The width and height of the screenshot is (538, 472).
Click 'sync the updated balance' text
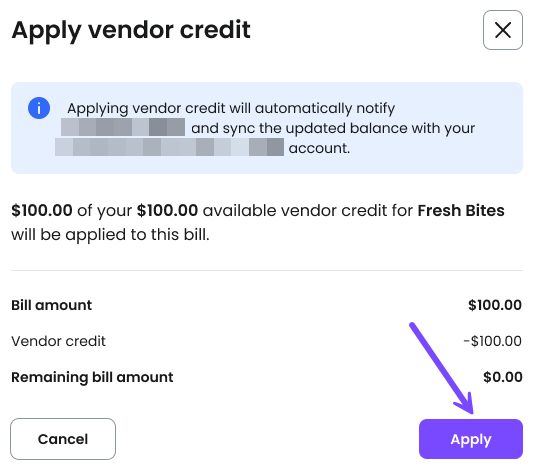[314, 128]
